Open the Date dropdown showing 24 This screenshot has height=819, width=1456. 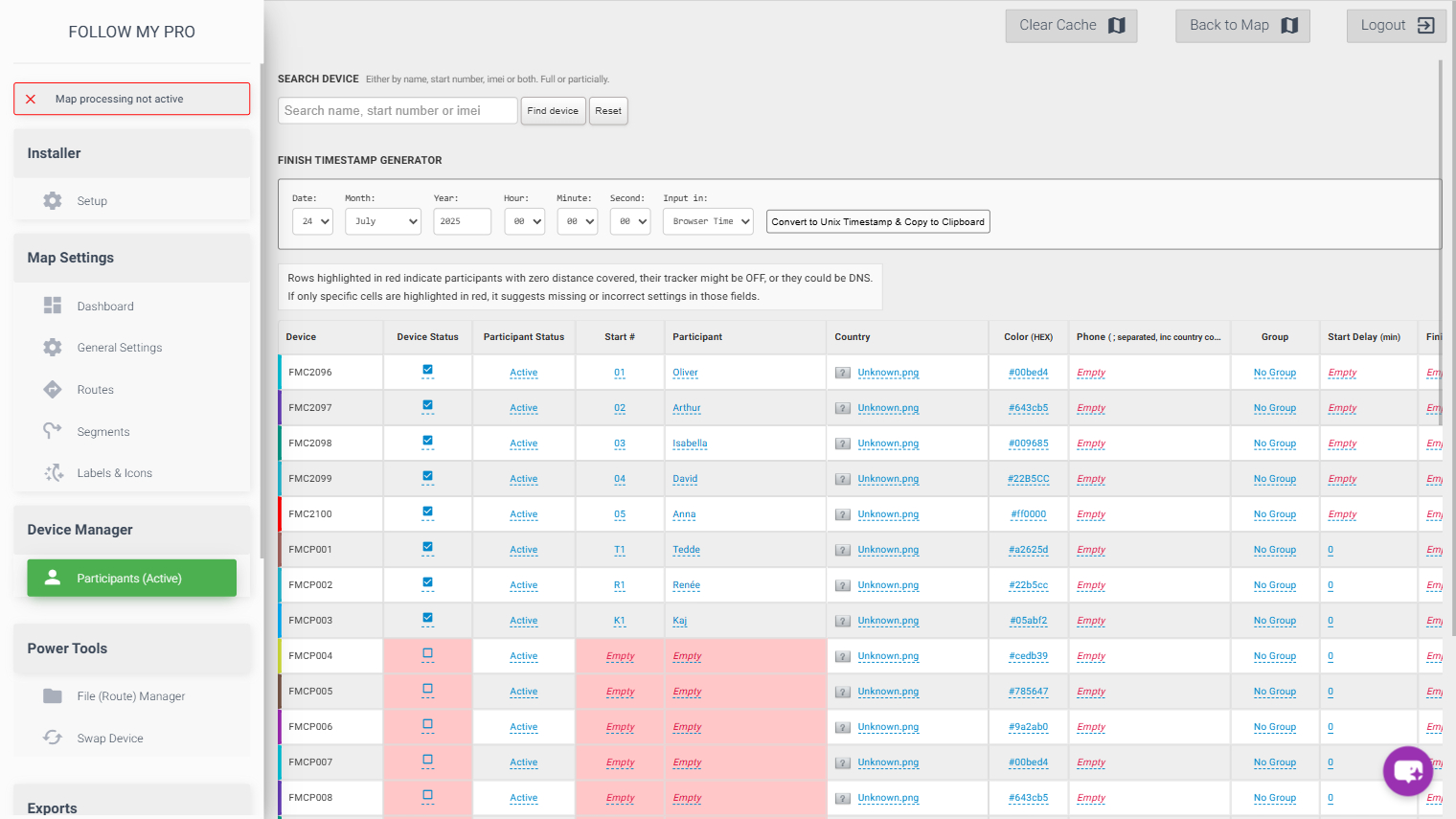312,221
